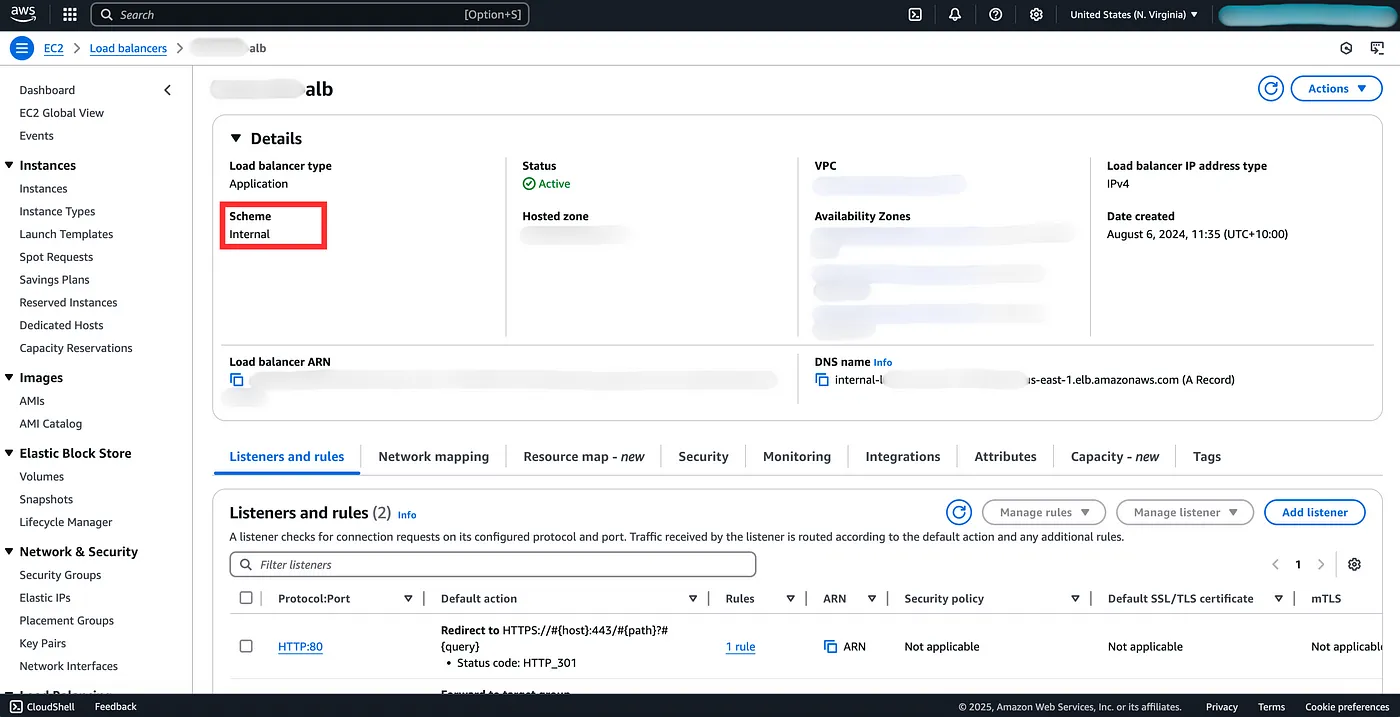Open the Manage listener dropdown
1400x717 pixels.
tap(1185, 512)
